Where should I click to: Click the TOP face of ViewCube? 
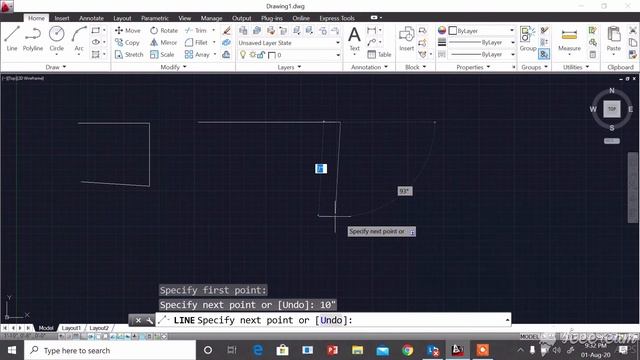[x=611, y=109]
